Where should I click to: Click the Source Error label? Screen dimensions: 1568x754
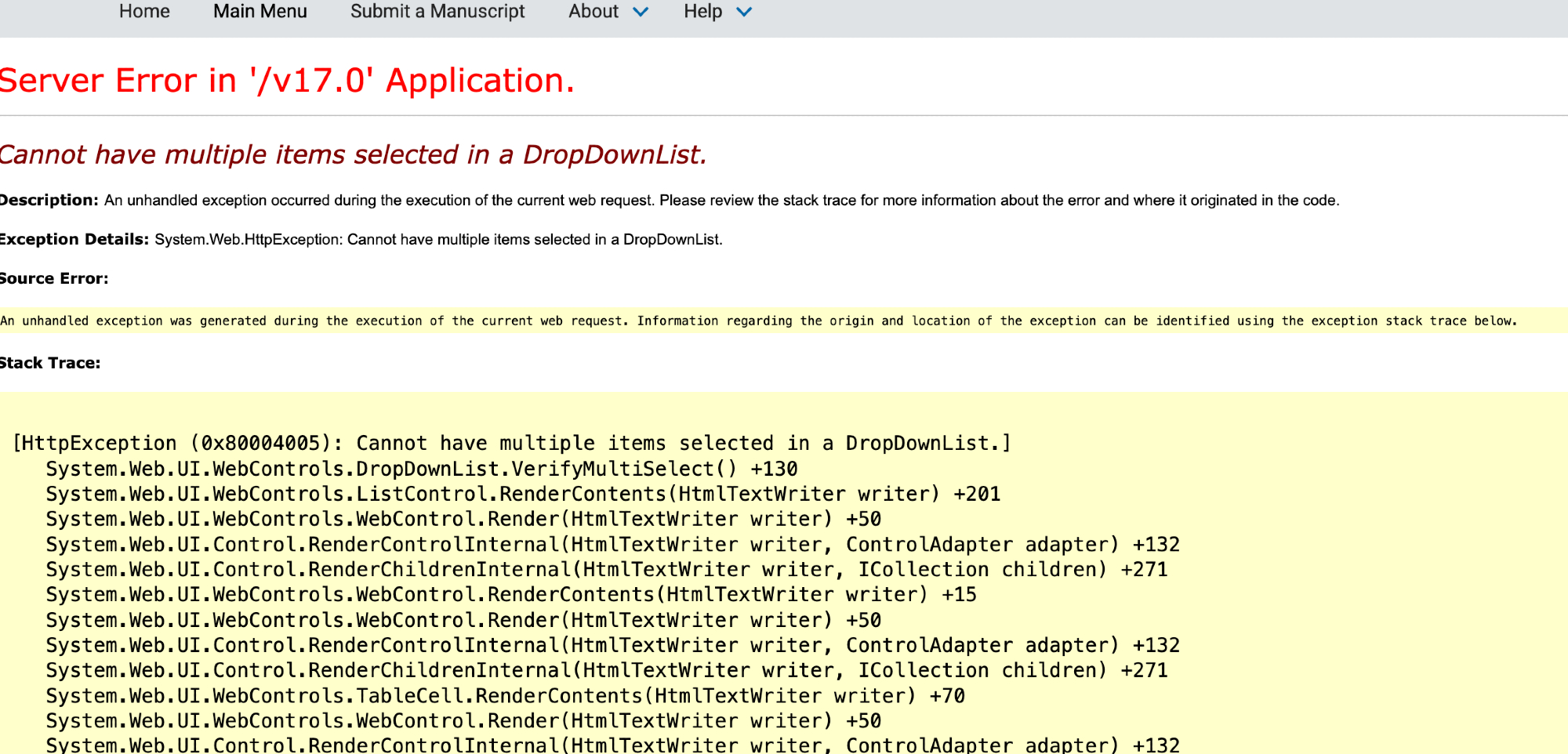tap(53, 278)
